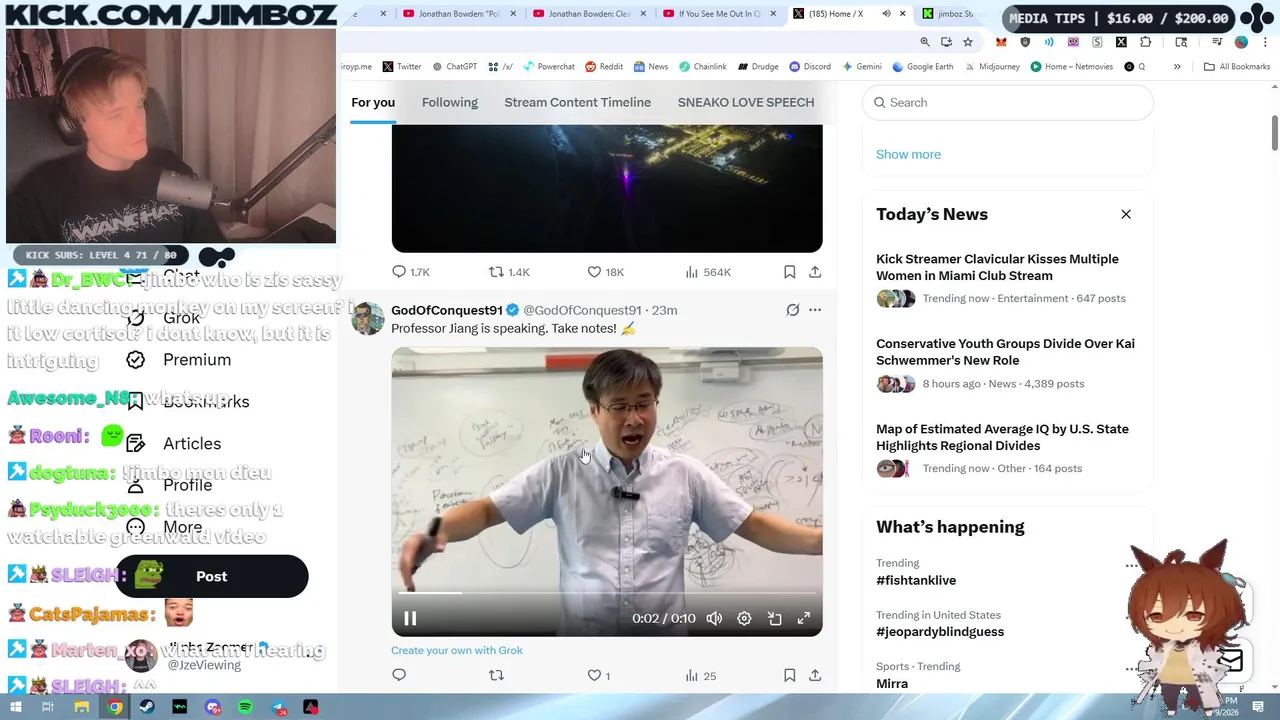Switch to the Following tab
This screenshot has height=720, width=1280.
(450, 102)
